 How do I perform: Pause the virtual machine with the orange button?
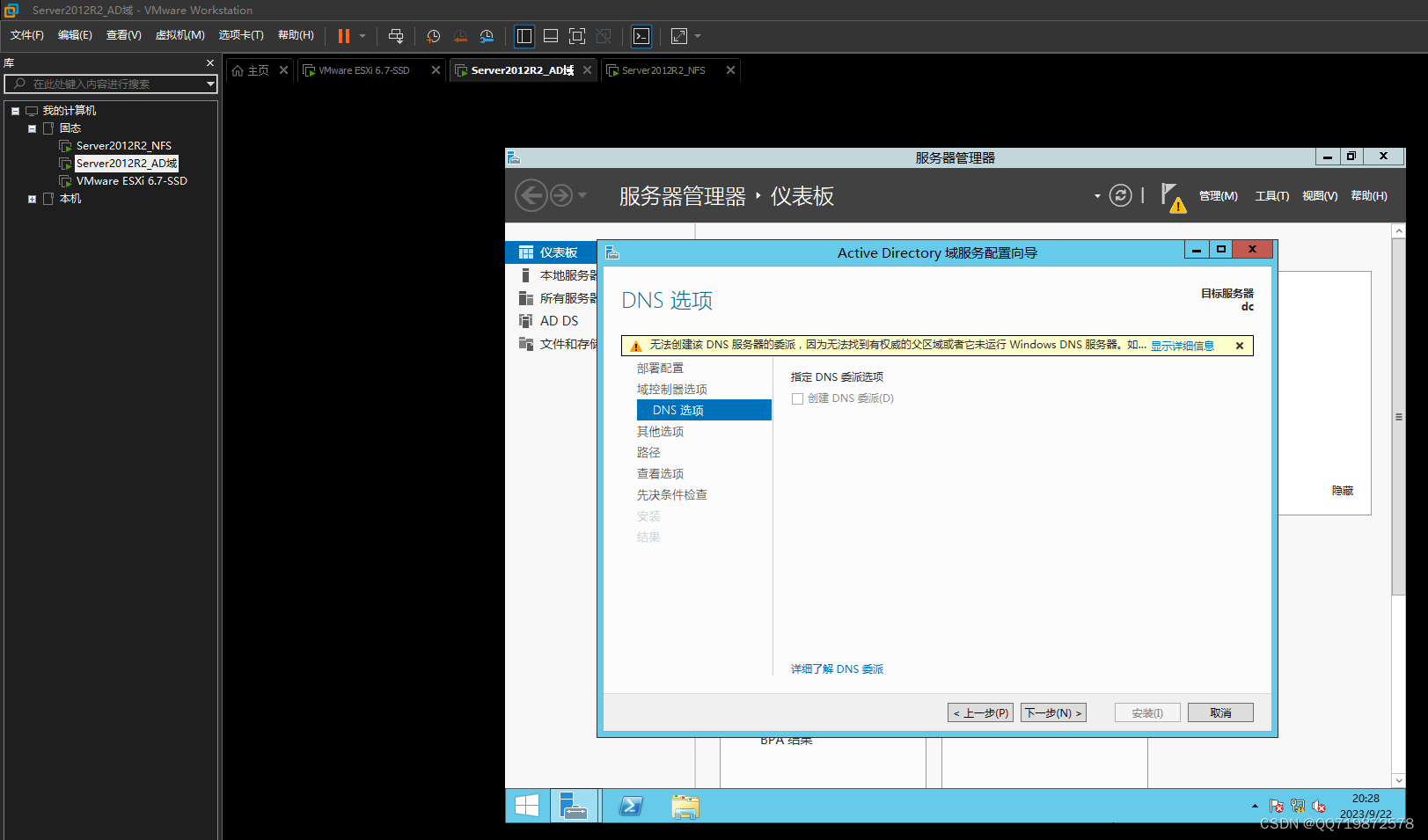pos(344,36)
